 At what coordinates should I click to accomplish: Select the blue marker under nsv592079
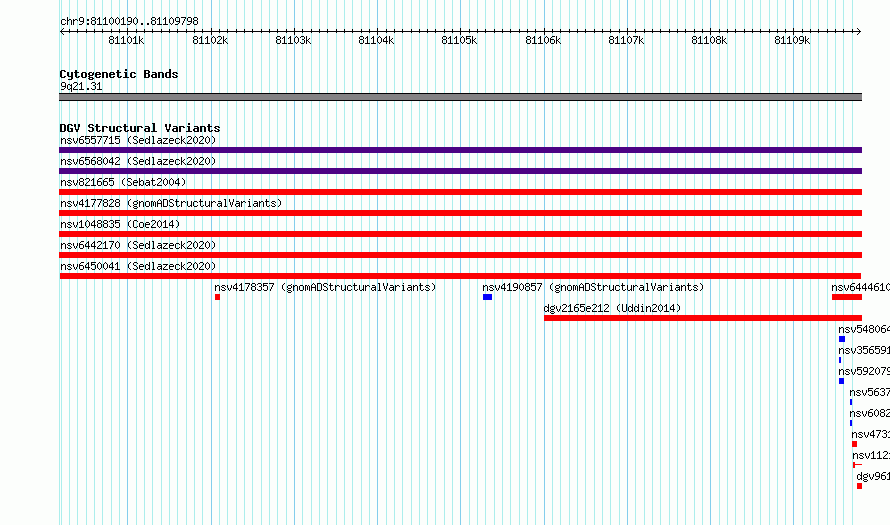pos(842,381)
